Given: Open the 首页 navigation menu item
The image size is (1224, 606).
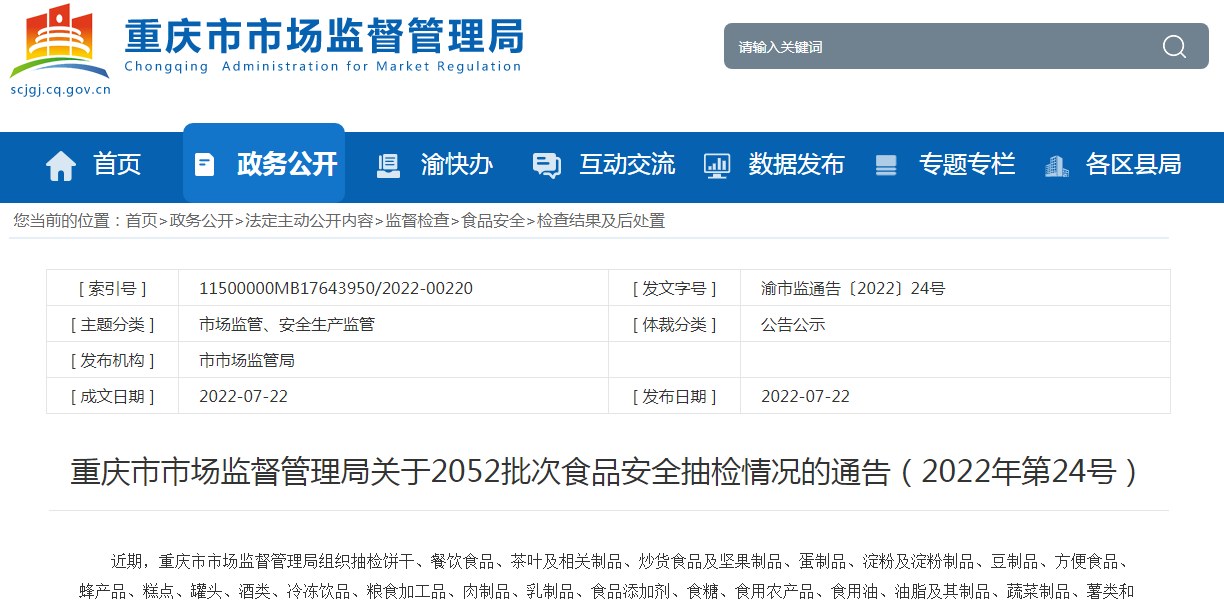Looking at the screenshot, I should 117,164.
